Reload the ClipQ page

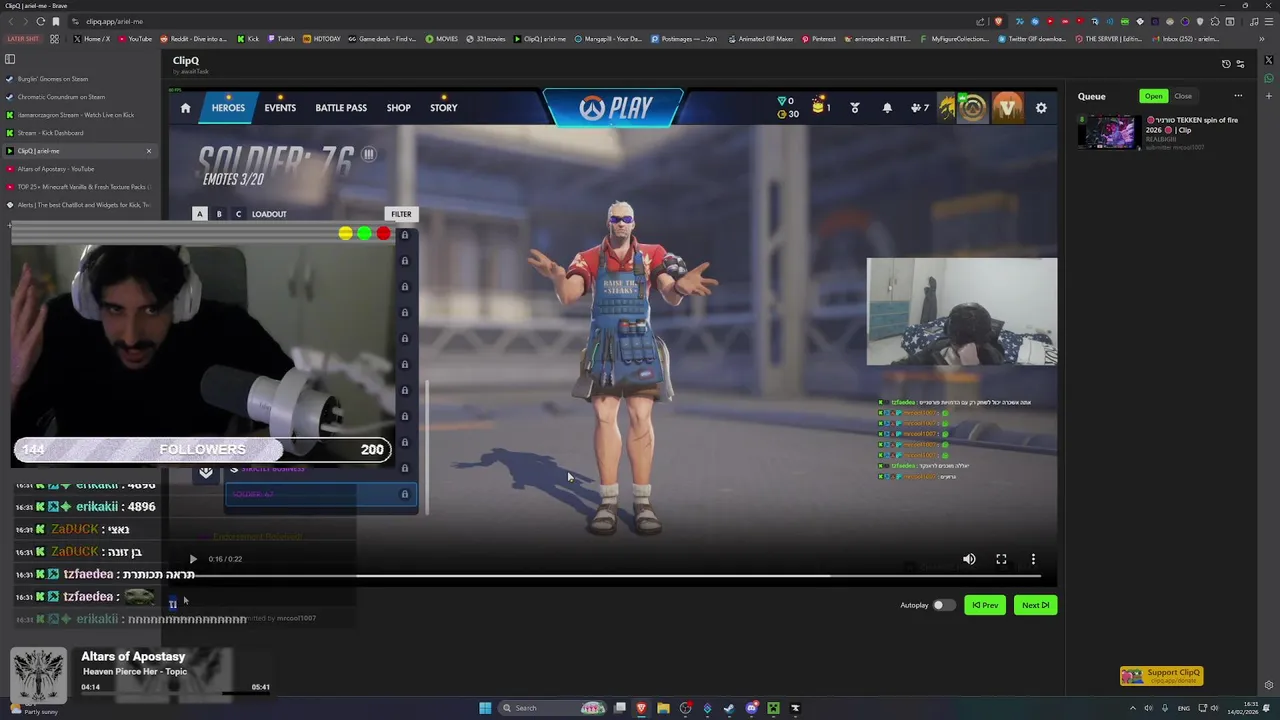(40, 21)
